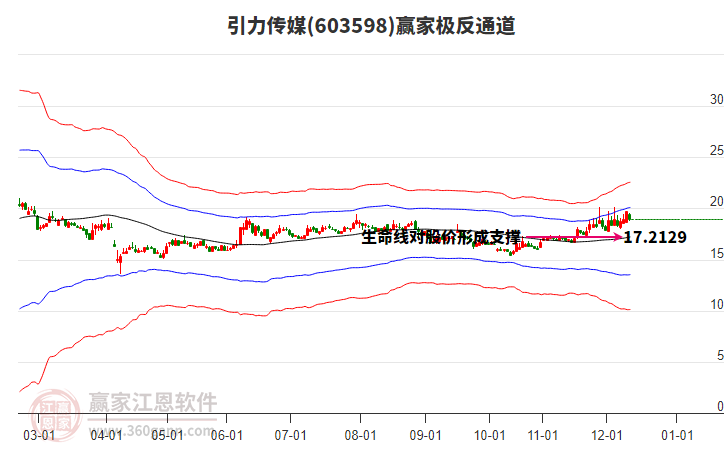Click the 07-01 date axis label
Viewport: 726px width, 450px height.
pyautogui.click(x=290, y=435)
